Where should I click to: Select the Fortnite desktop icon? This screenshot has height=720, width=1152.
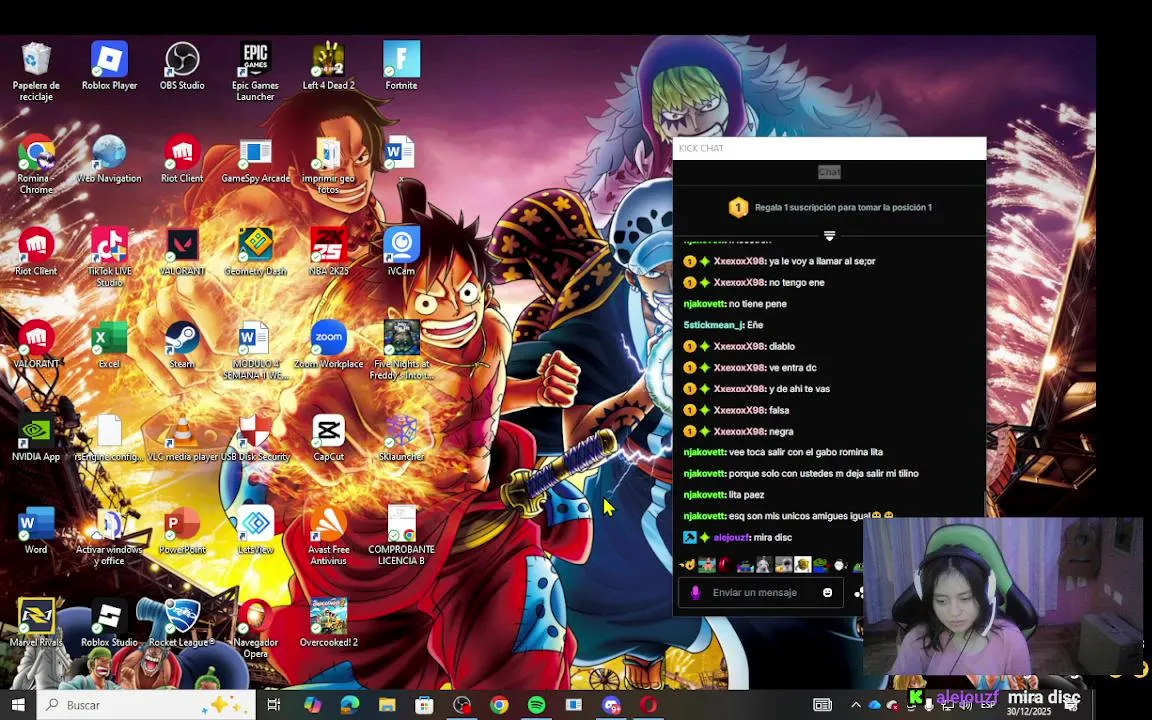pos(401,66)
